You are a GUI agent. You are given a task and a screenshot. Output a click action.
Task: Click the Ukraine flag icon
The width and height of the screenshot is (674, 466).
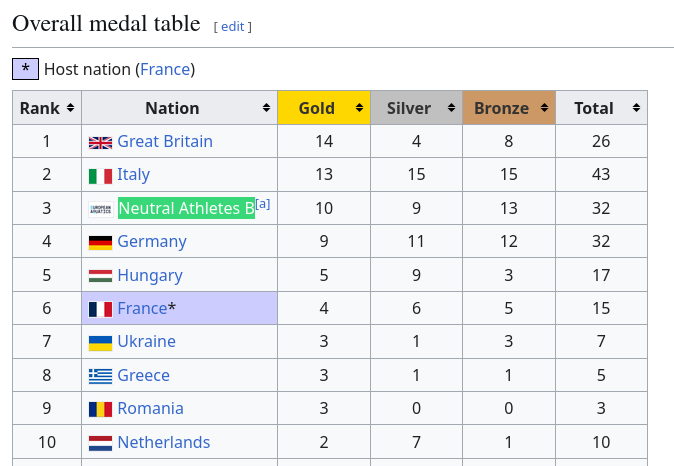click(100, 343)
